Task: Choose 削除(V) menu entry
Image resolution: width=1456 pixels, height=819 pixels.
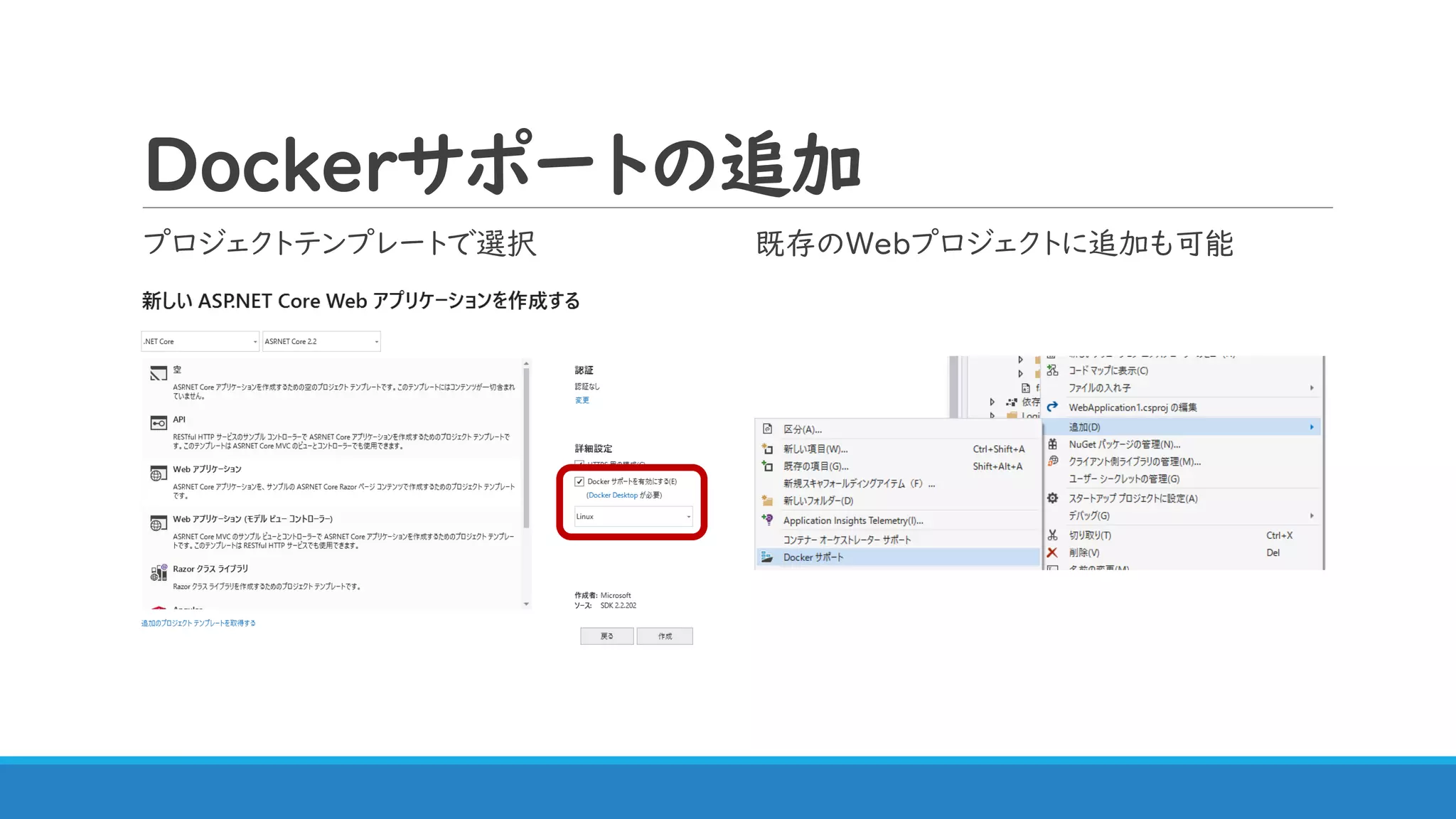Action: 1182,552
